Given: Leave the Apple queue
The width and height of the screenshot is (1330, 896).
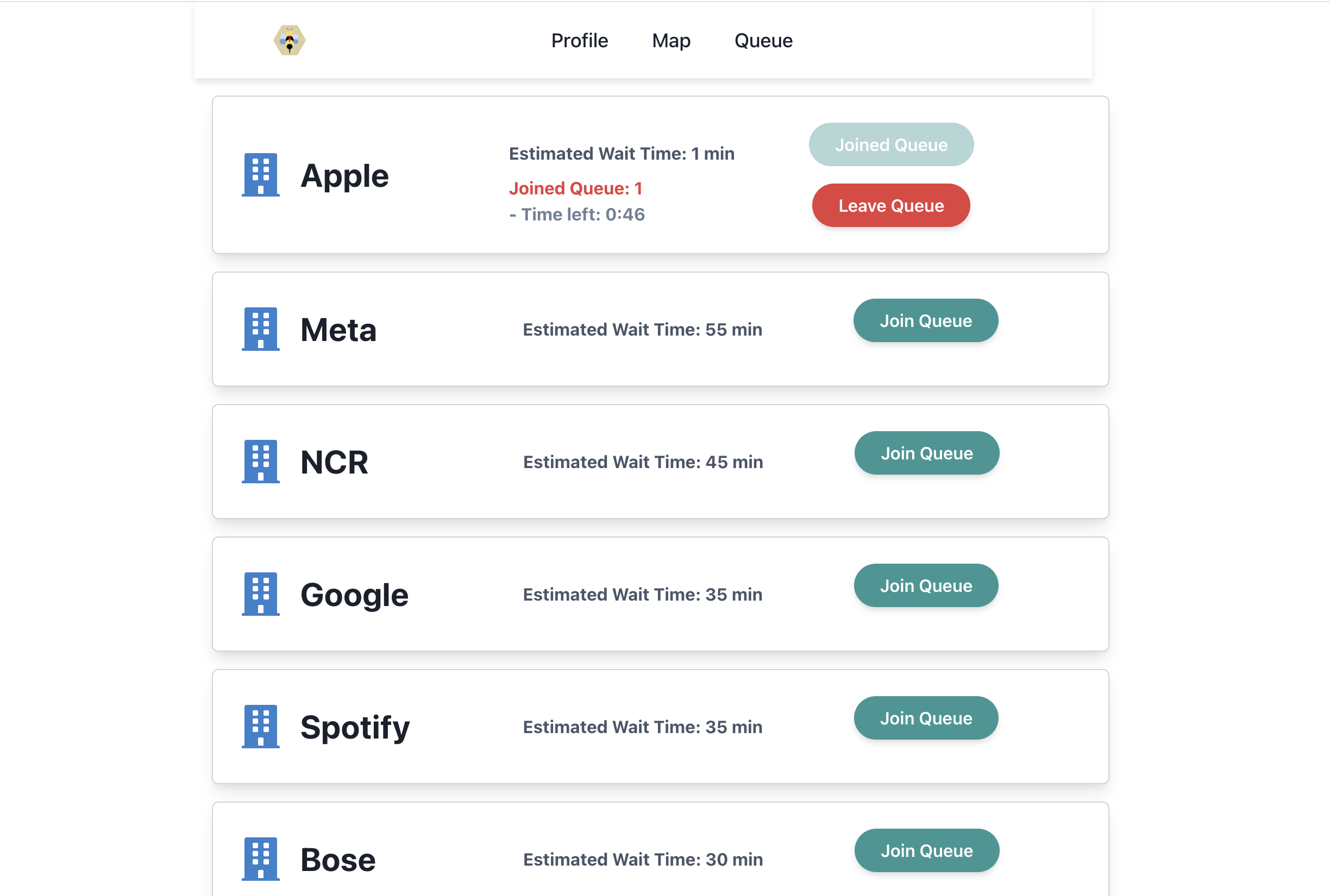Looking at the screenshot, I should pos(890,206).
